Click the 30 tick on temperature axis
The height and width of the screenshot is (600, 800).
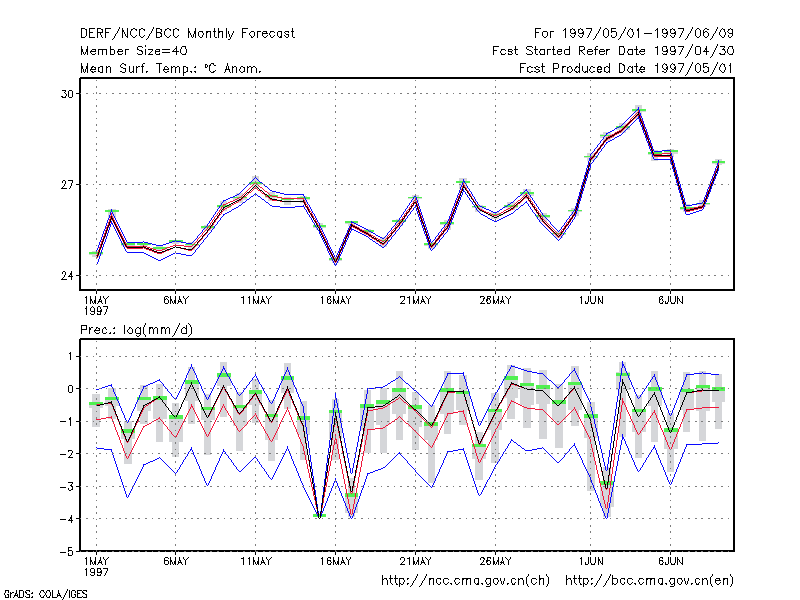click(x=68, y=94)
